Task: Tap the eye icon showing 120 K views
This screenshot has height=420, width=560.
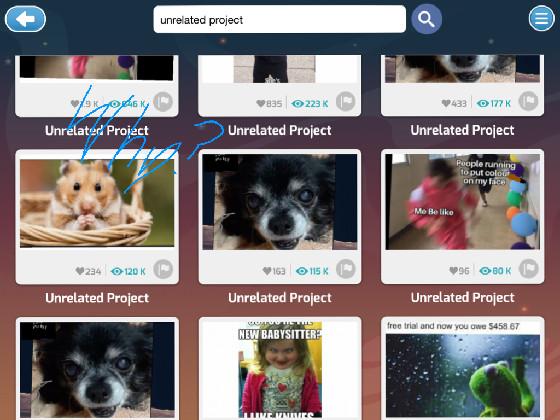Action: tap(117, 271)
